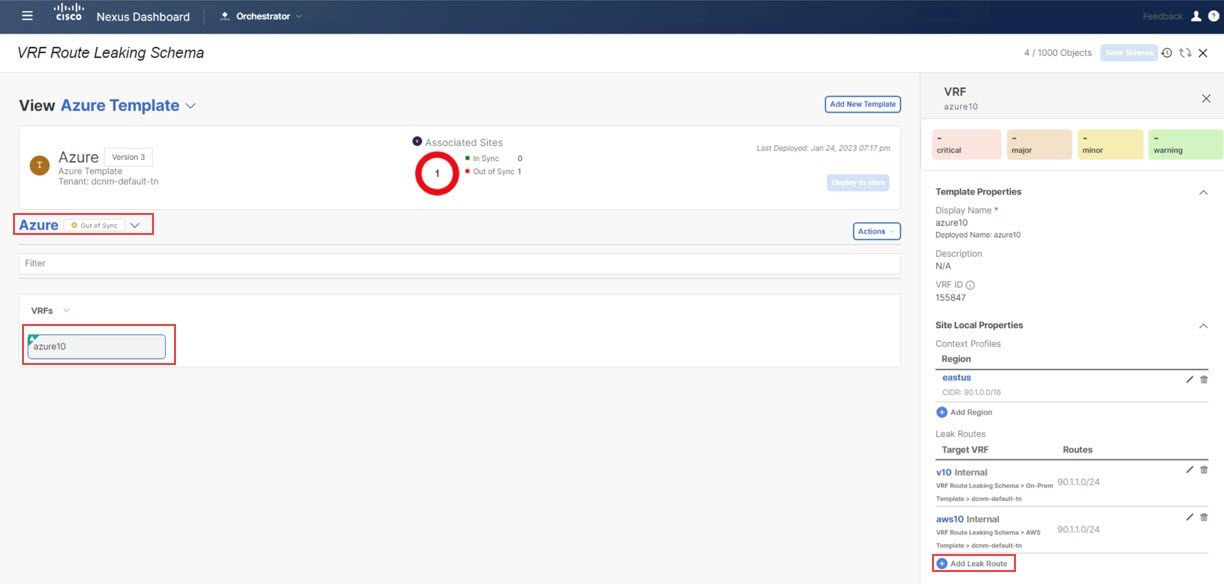Click Add Leak Route
The height and width of the screenshot is (584, 1224).
coord(972,564)
